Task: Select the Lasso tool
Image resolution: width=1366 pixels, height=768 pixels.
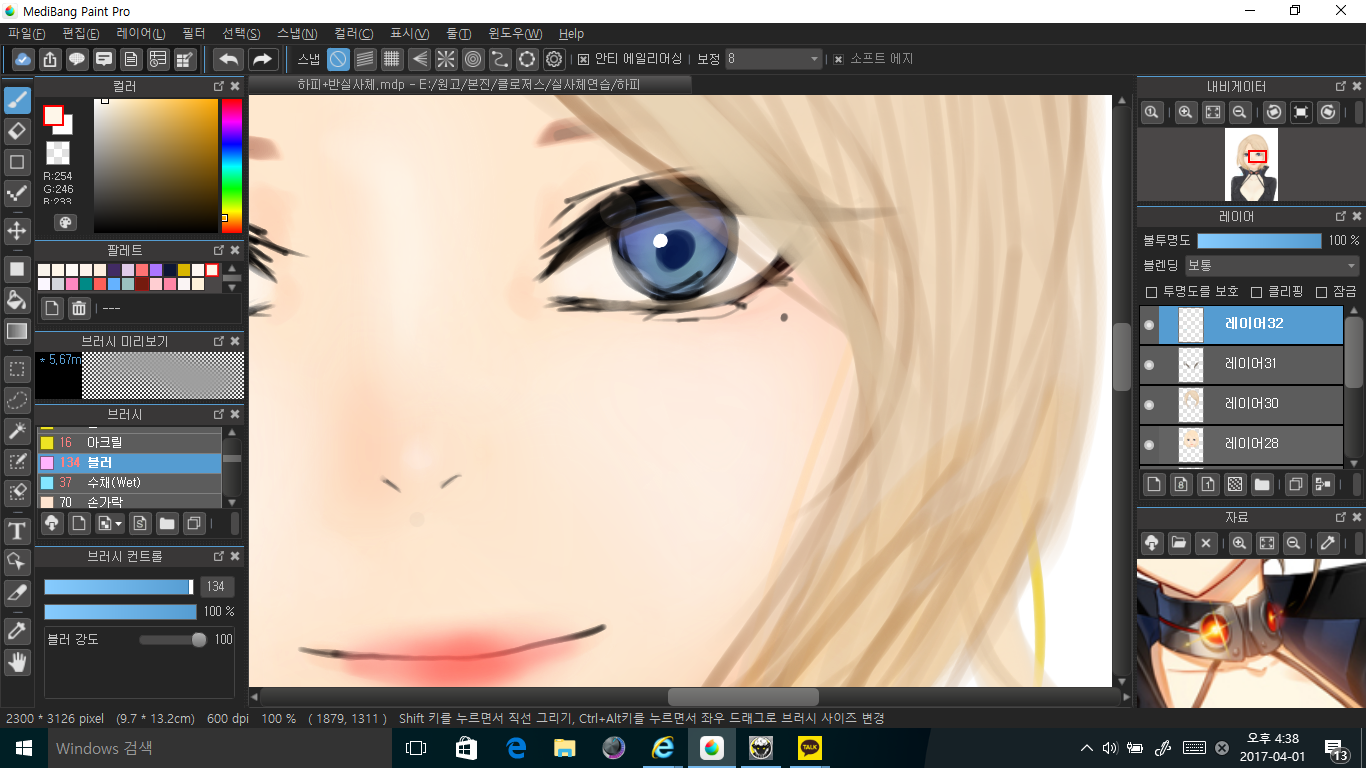Action: [17, 401]
